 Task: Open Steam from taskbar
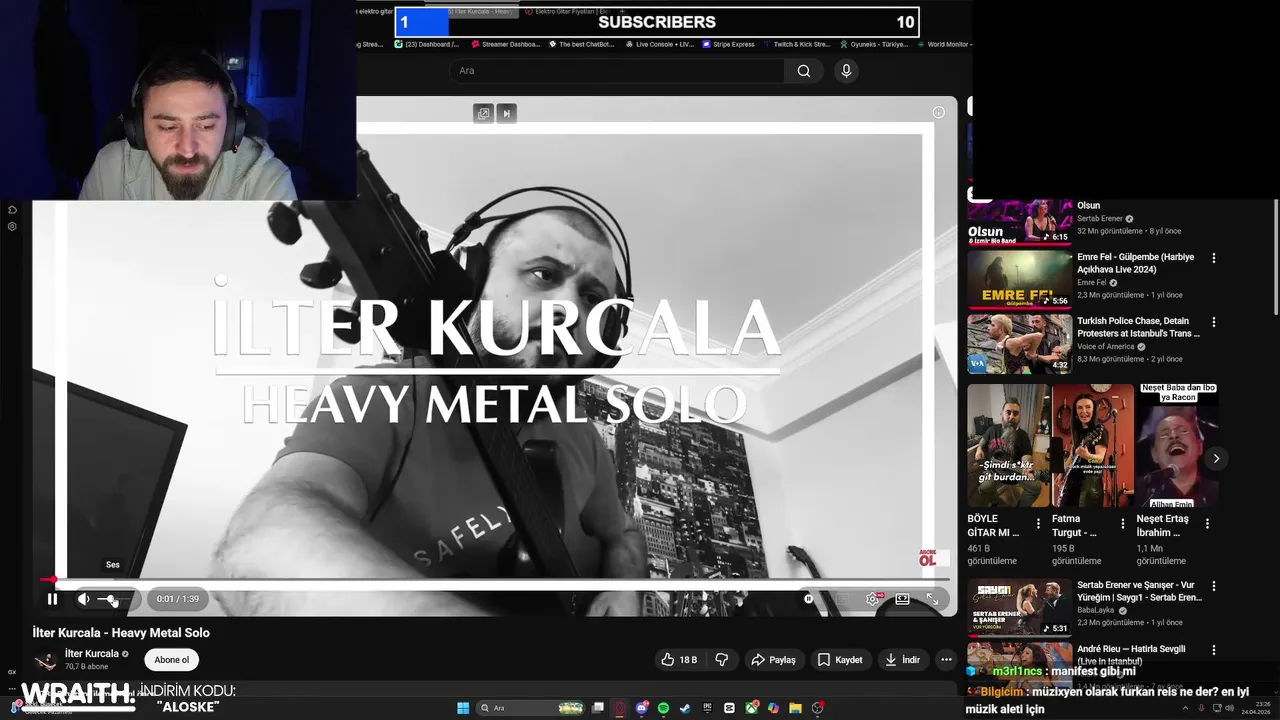coord(685,708)
